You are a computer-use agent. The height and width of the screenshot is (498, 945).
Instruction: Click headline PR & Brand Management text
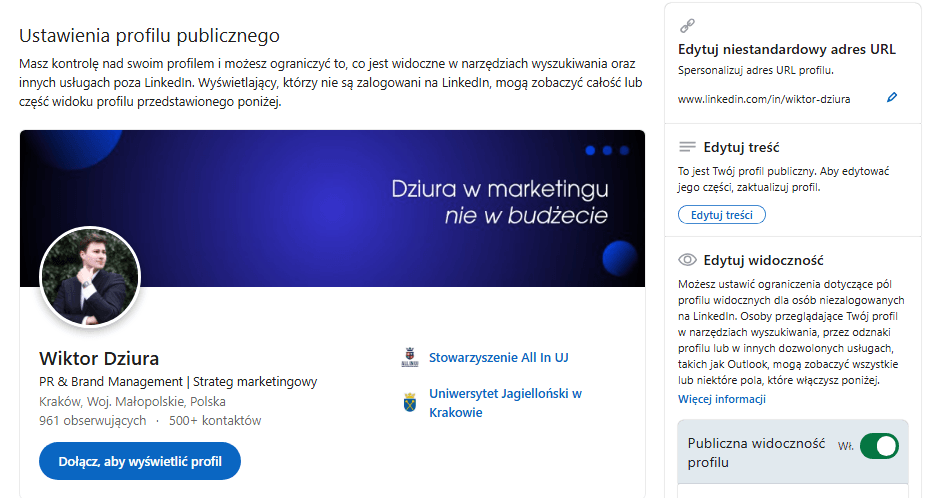click(178, 382)
